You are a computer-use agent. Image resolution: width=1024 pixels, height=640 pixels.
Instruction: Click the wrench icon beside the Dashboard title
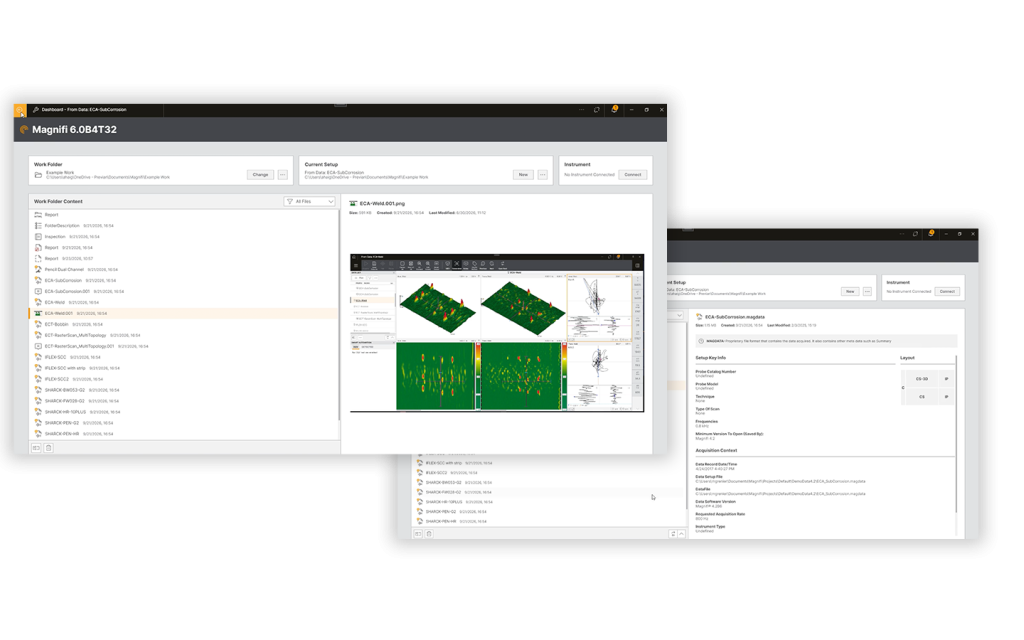[36, 110]
